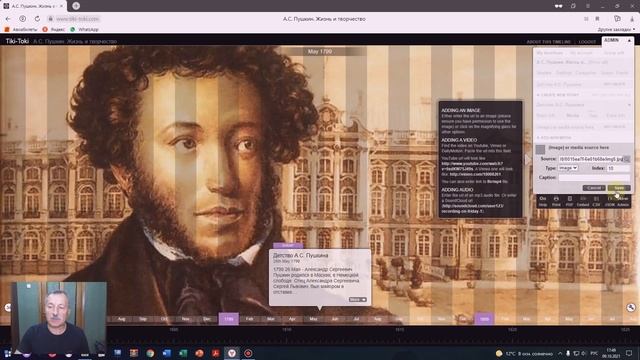This screenshot has width=640, height=360.
Task: Open the weather widget in taskbar
Action: tap(524, 353)
